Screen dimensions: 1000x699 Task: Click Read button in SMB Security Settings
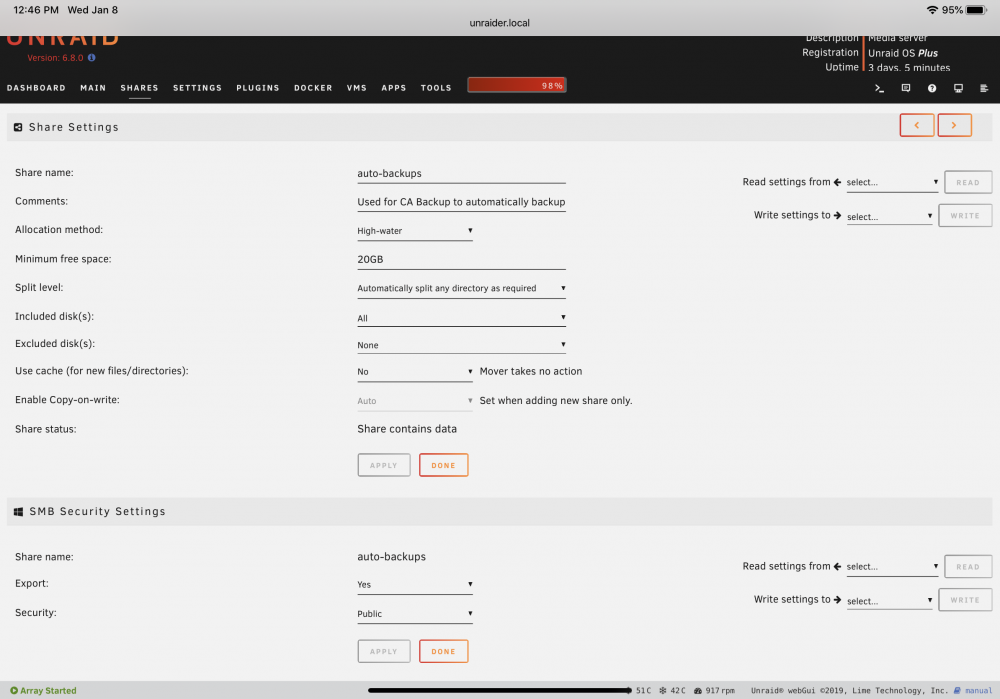coord(967,566)
